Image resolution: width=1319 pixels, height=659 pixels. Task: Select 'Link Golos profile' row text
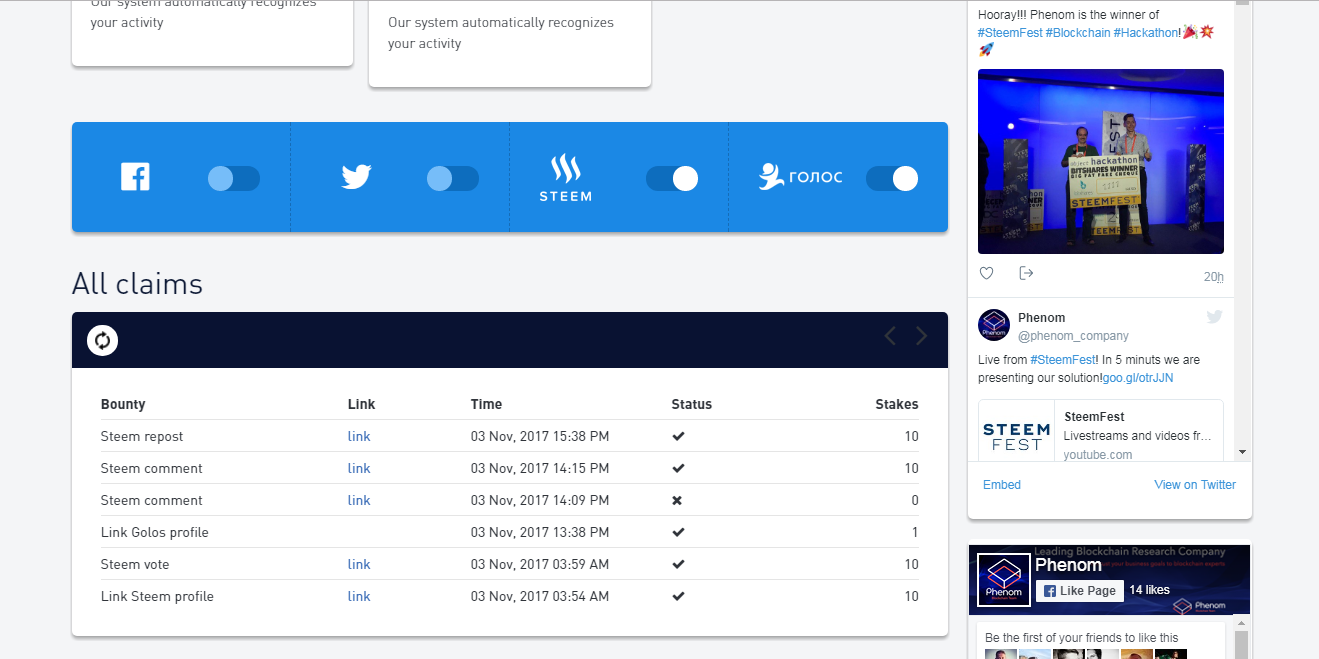[x=155, y=532]
